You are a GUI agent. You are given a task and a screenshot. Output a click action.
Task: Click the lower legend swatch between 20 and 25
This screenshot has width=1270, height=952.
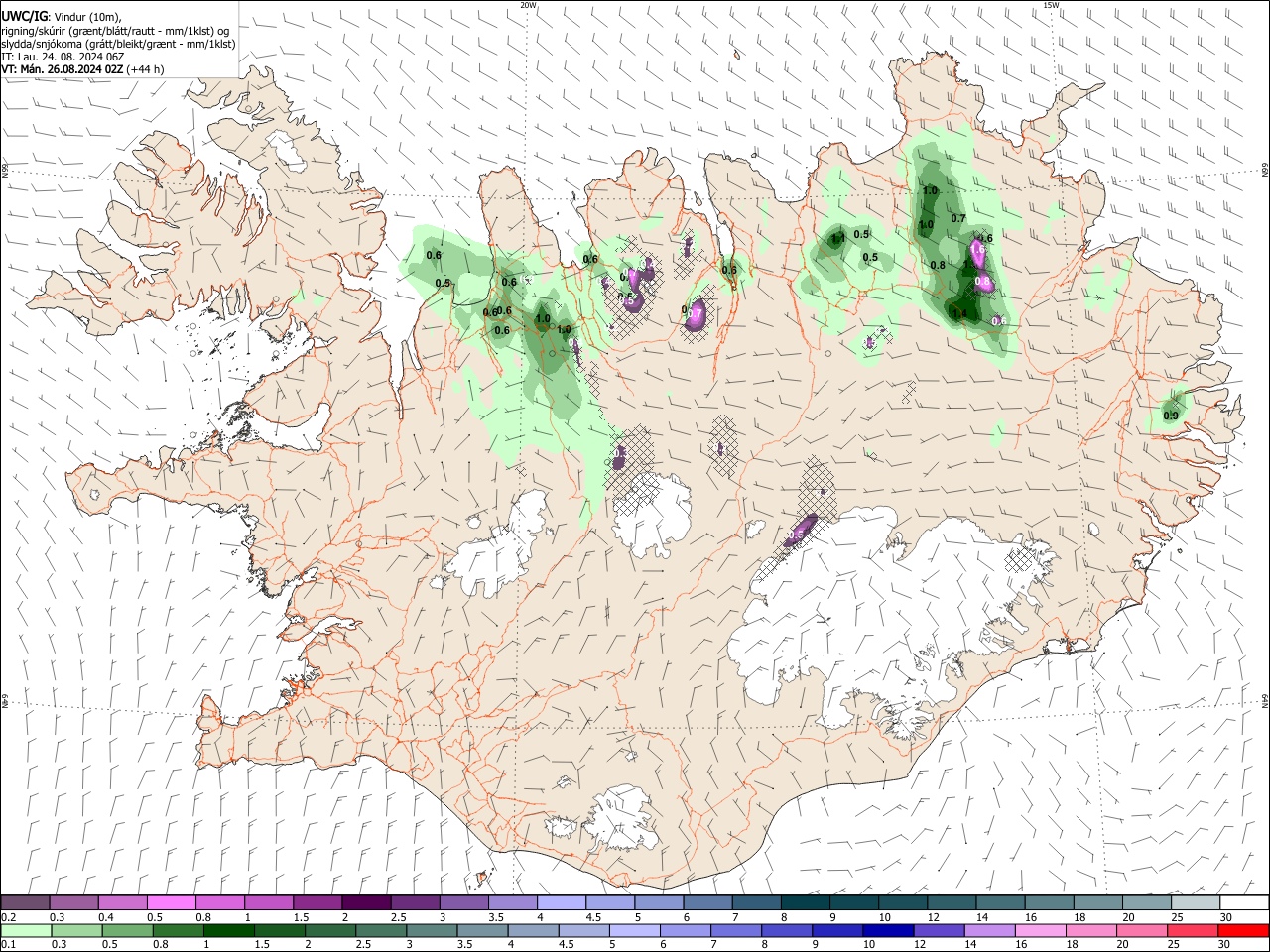(x=1144, y=930)
